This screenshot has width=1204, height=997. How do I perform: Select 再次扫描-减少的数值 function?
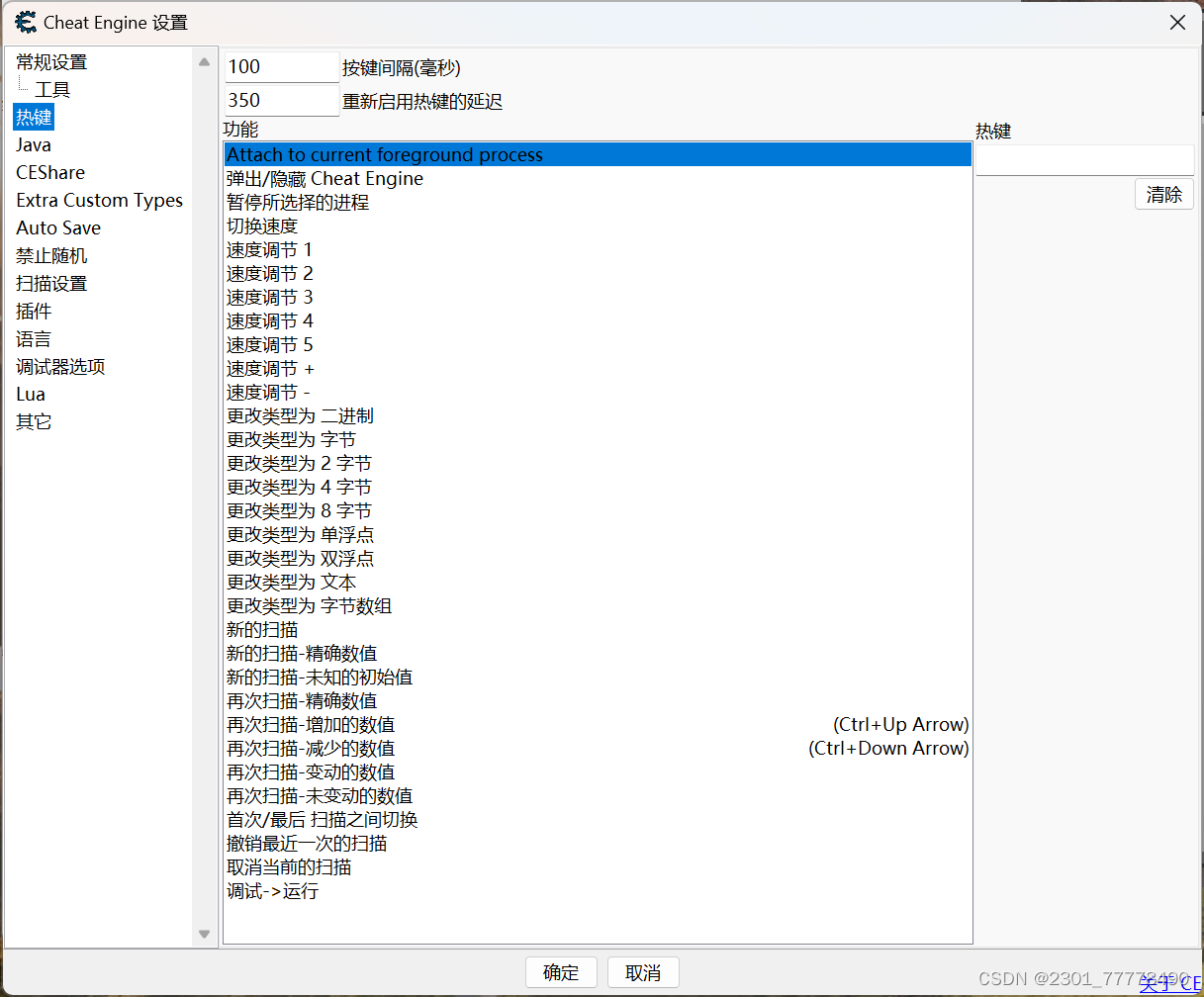[598, 749]
